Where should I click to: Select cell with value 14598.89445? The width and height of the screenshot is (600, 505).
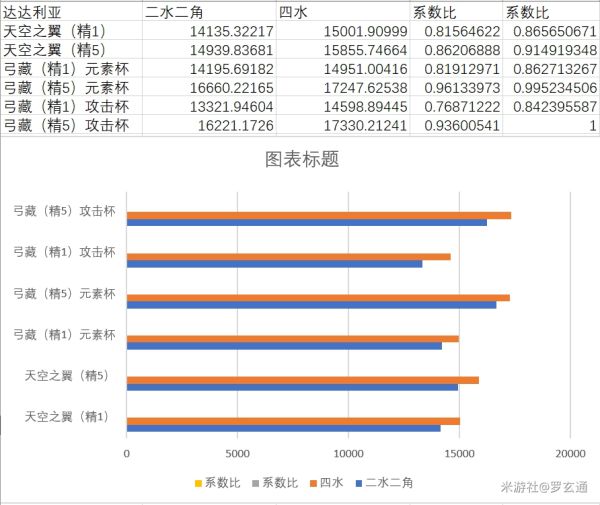point(342,106)
